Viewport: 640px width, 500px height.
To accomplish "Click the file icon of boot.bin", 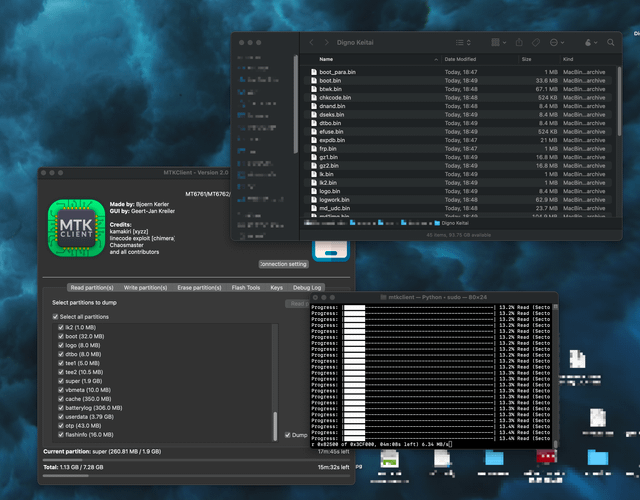I will pyautogui.click(x=314, y=80).
